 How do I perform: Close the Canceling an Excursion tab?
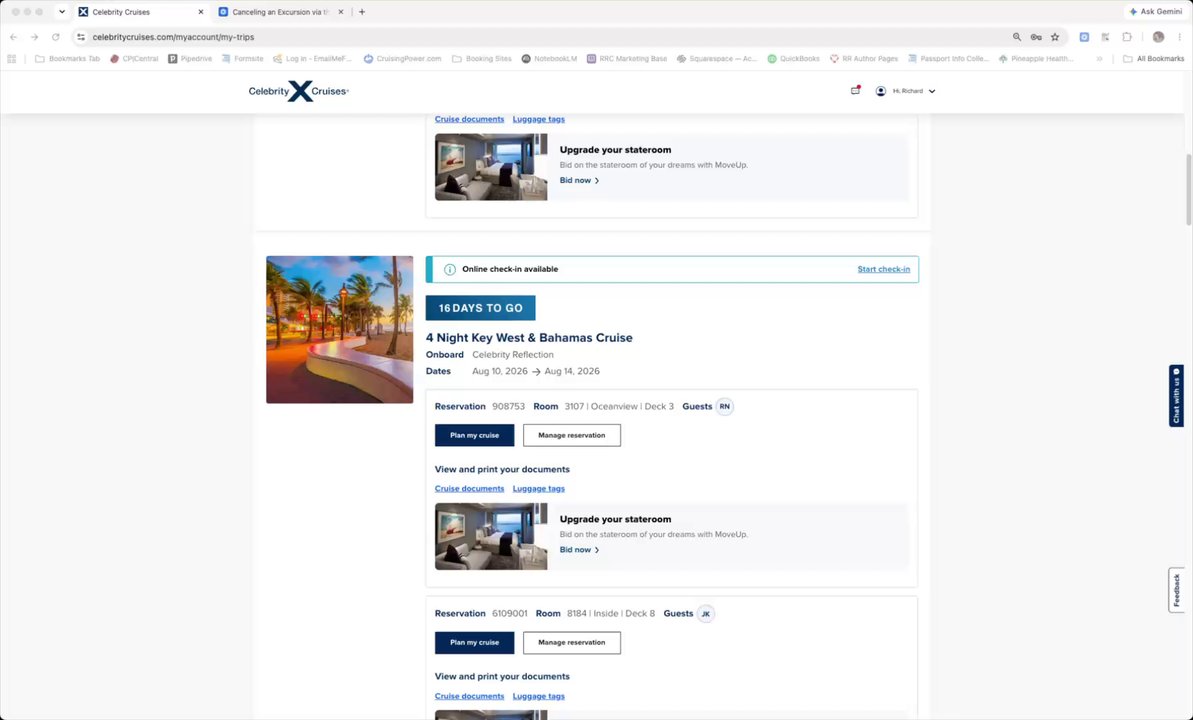click(x=340, y=12)
